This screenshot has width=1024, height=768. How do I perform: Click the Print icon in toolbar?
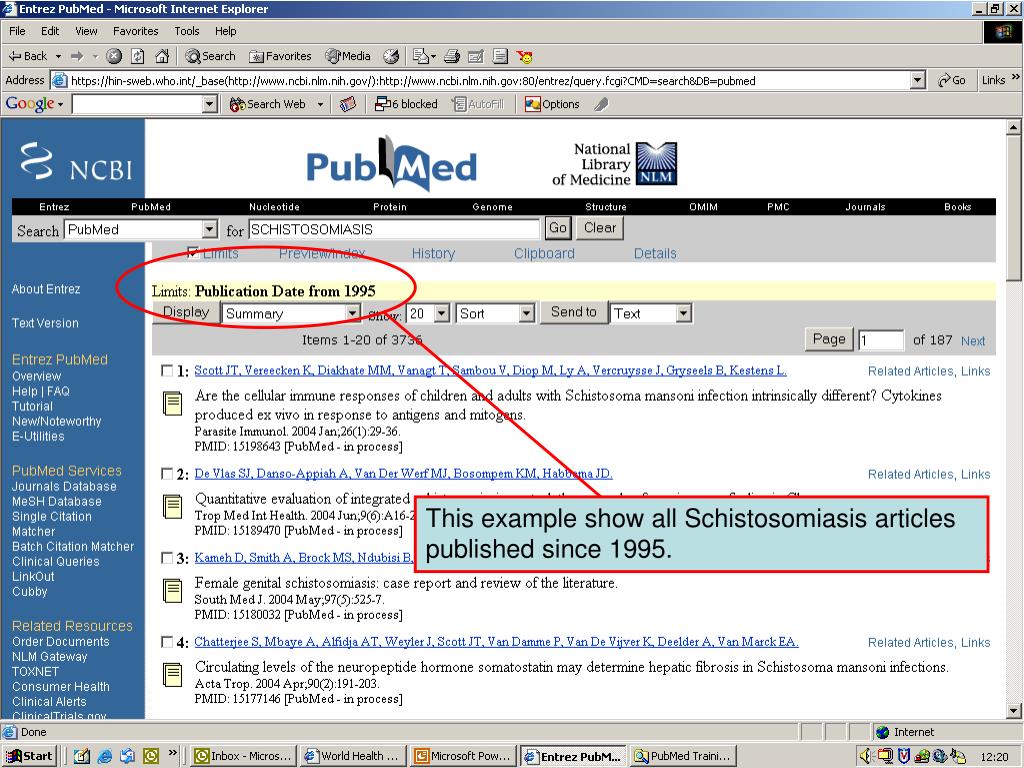452,56
